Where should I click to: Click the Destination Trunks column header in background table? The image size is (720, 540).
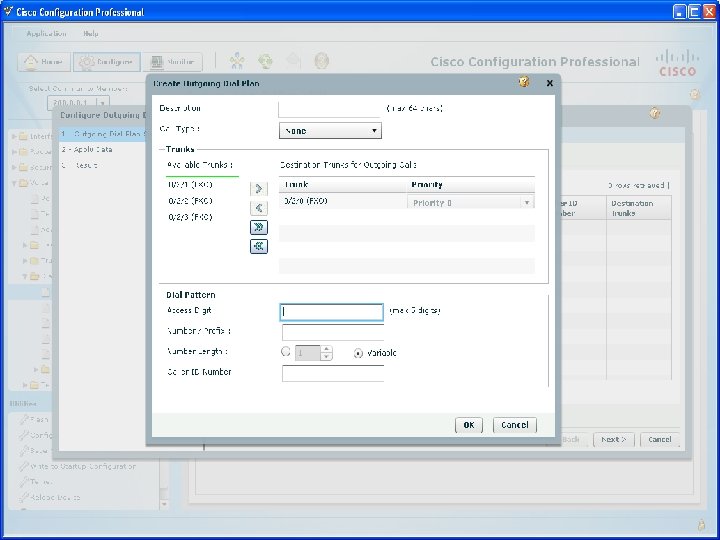tap(639, 208)
